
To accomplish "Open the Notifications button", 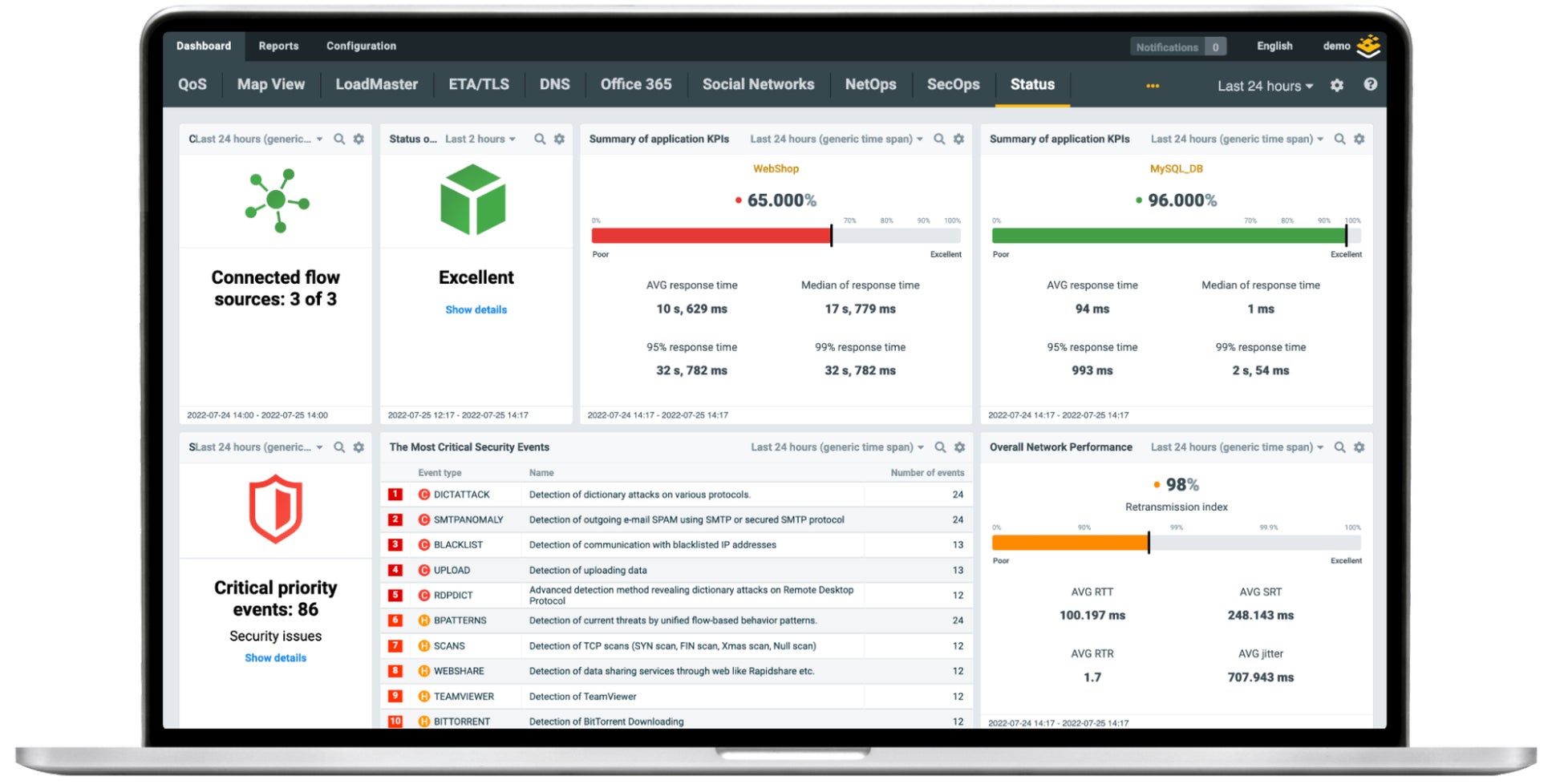I will pyautogui.click(x=1178, y=46).
